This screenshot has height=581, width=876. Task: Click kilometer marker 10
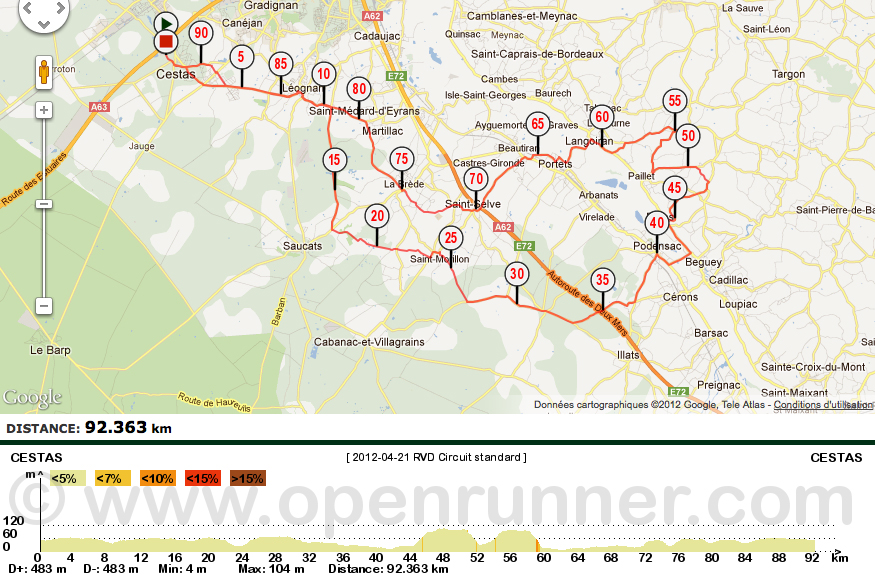324,74
